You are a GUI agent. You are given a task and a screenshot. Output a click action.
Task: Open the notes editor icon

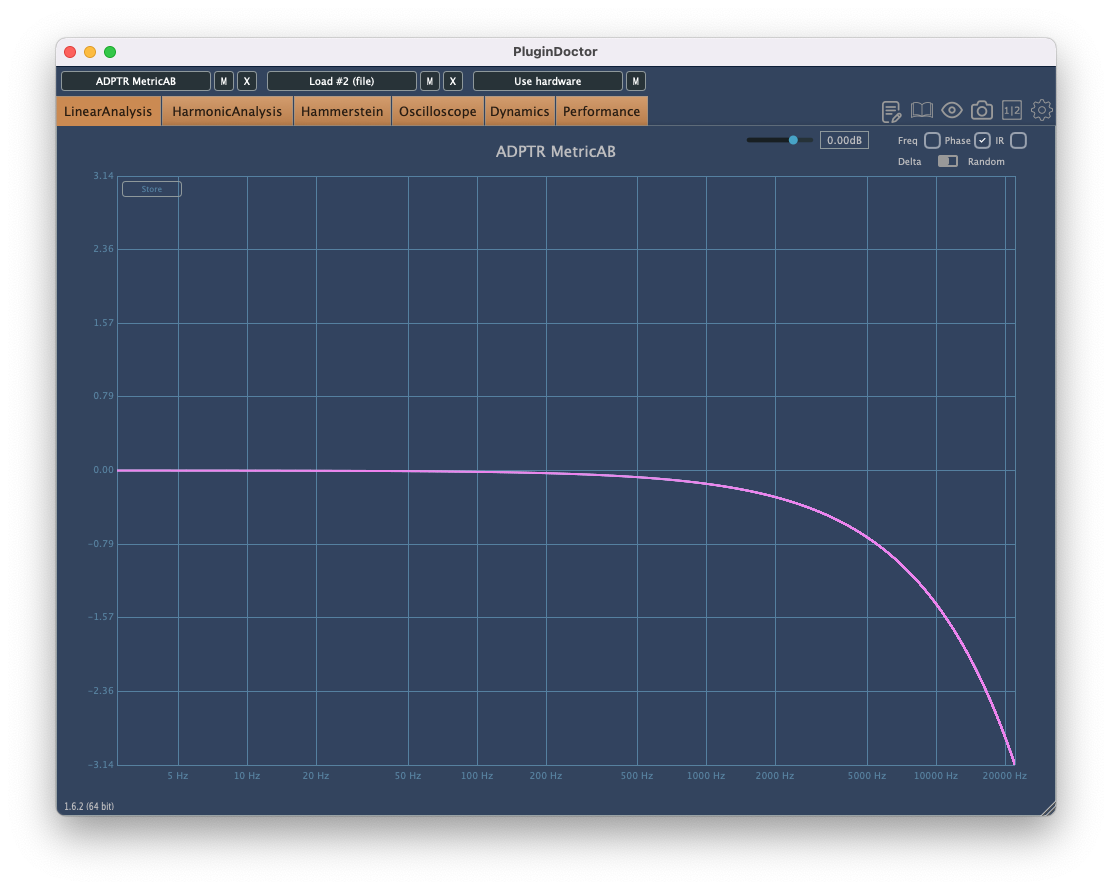(x=891, y=111)
